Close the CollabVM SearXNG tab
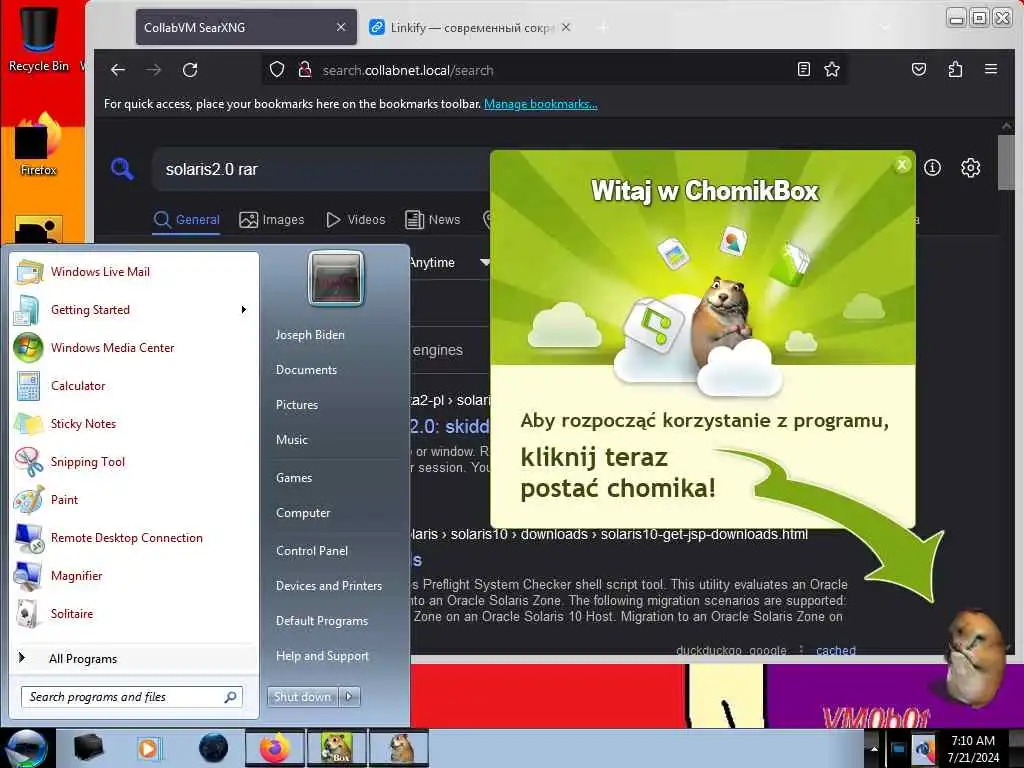Screen dimensions: 1024x768 (x=341, y=27)
